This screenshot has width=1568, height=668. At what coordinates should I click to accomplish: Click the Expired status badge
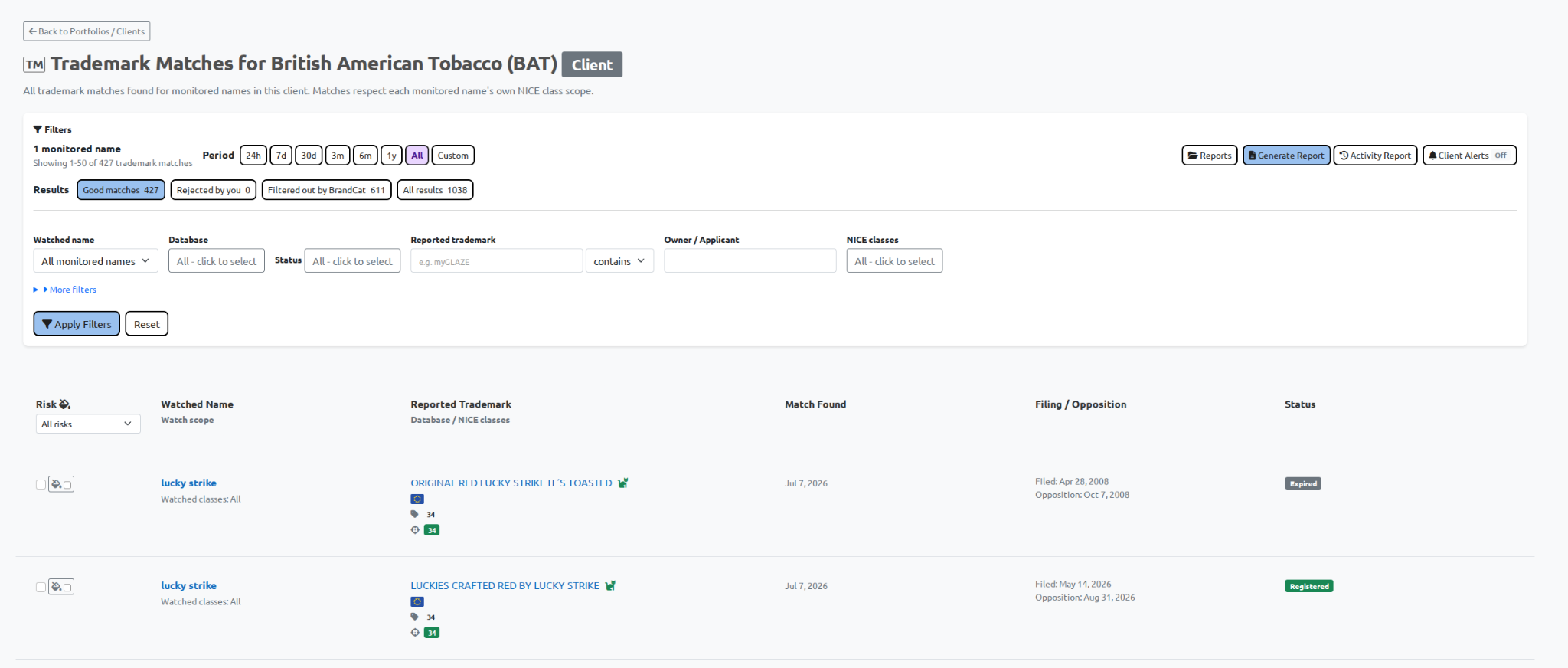(1303, 483)
